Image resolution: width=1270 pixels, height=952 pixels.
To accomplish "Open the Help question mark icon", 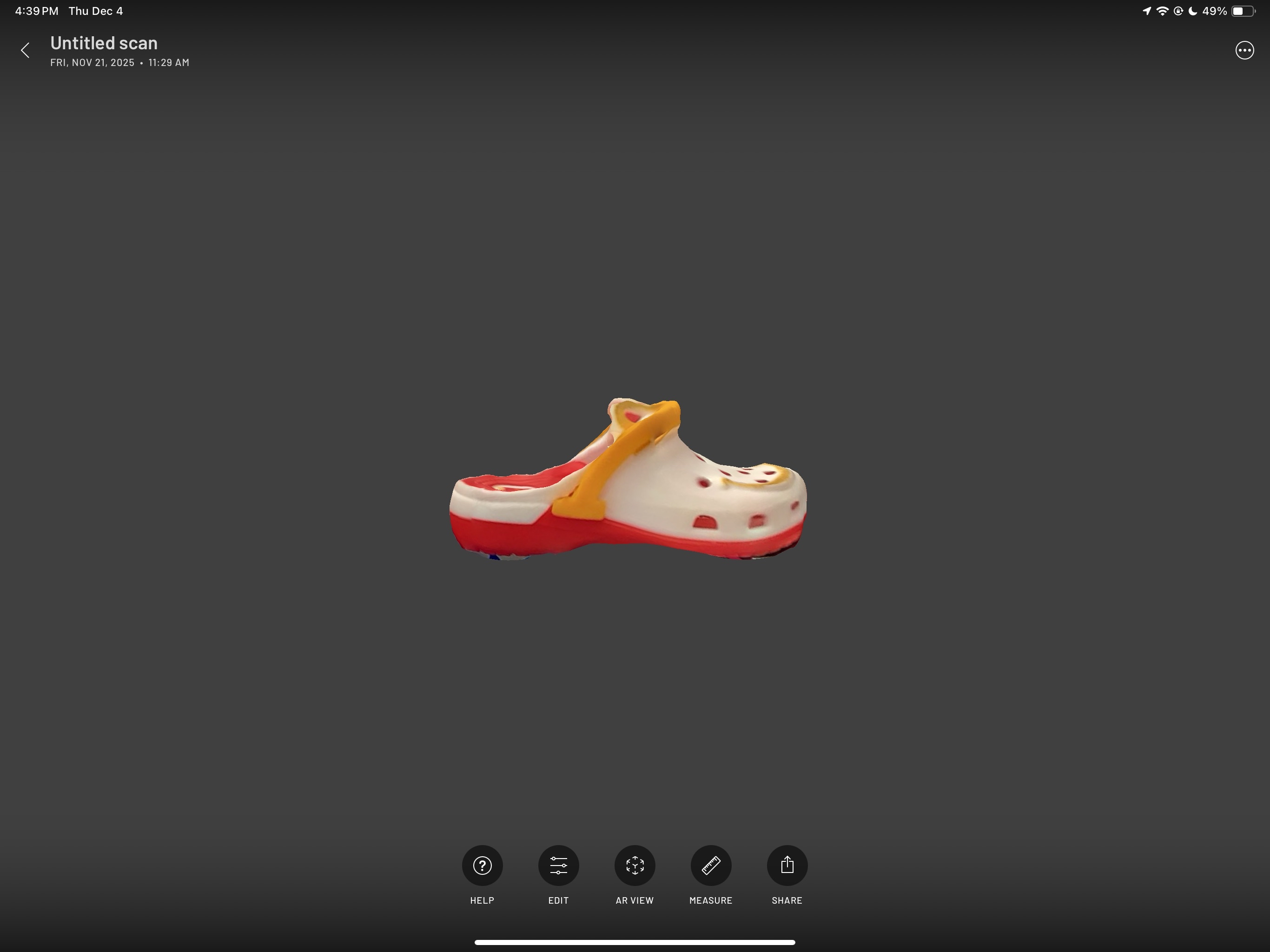I will coord(482,865).
